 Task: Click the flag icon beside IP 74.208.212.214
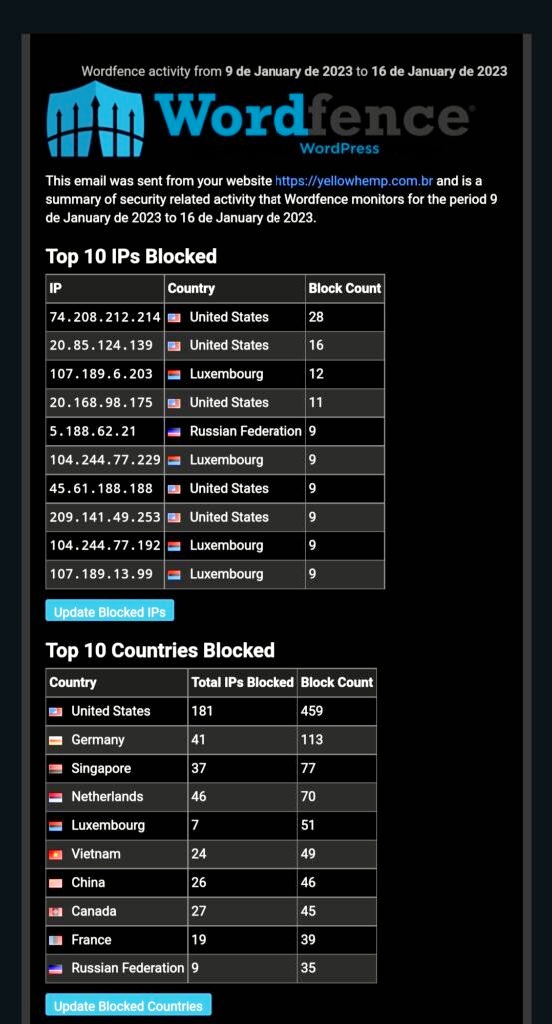pyautogui.click(x=174, y=317)
